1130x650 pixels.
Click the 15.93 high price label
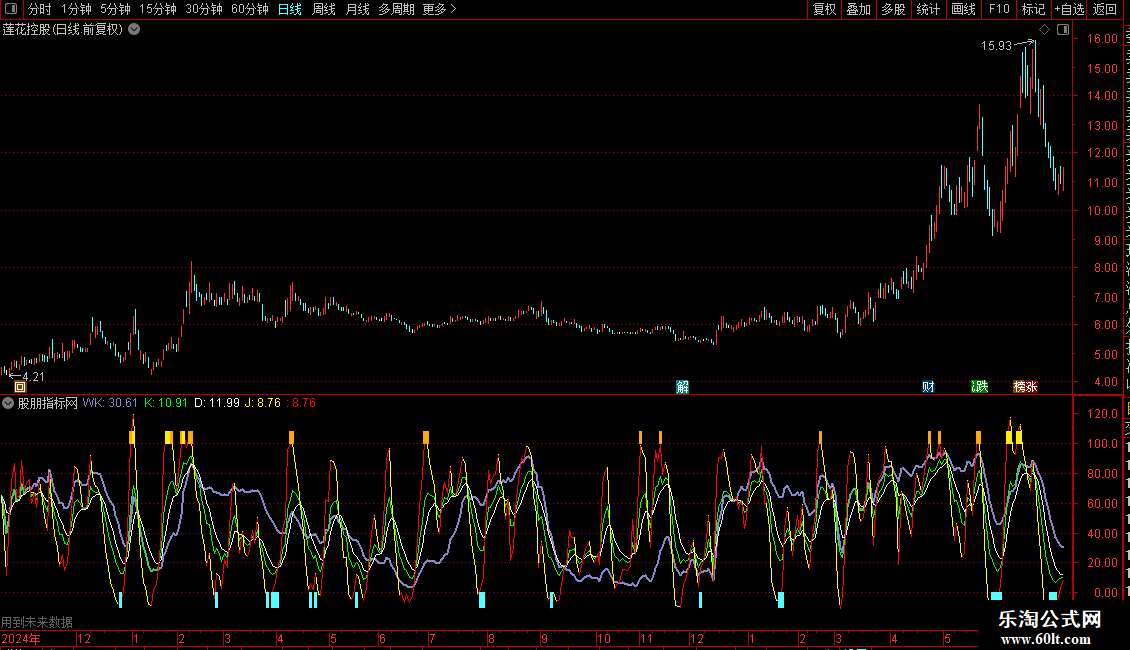[996, 45]
